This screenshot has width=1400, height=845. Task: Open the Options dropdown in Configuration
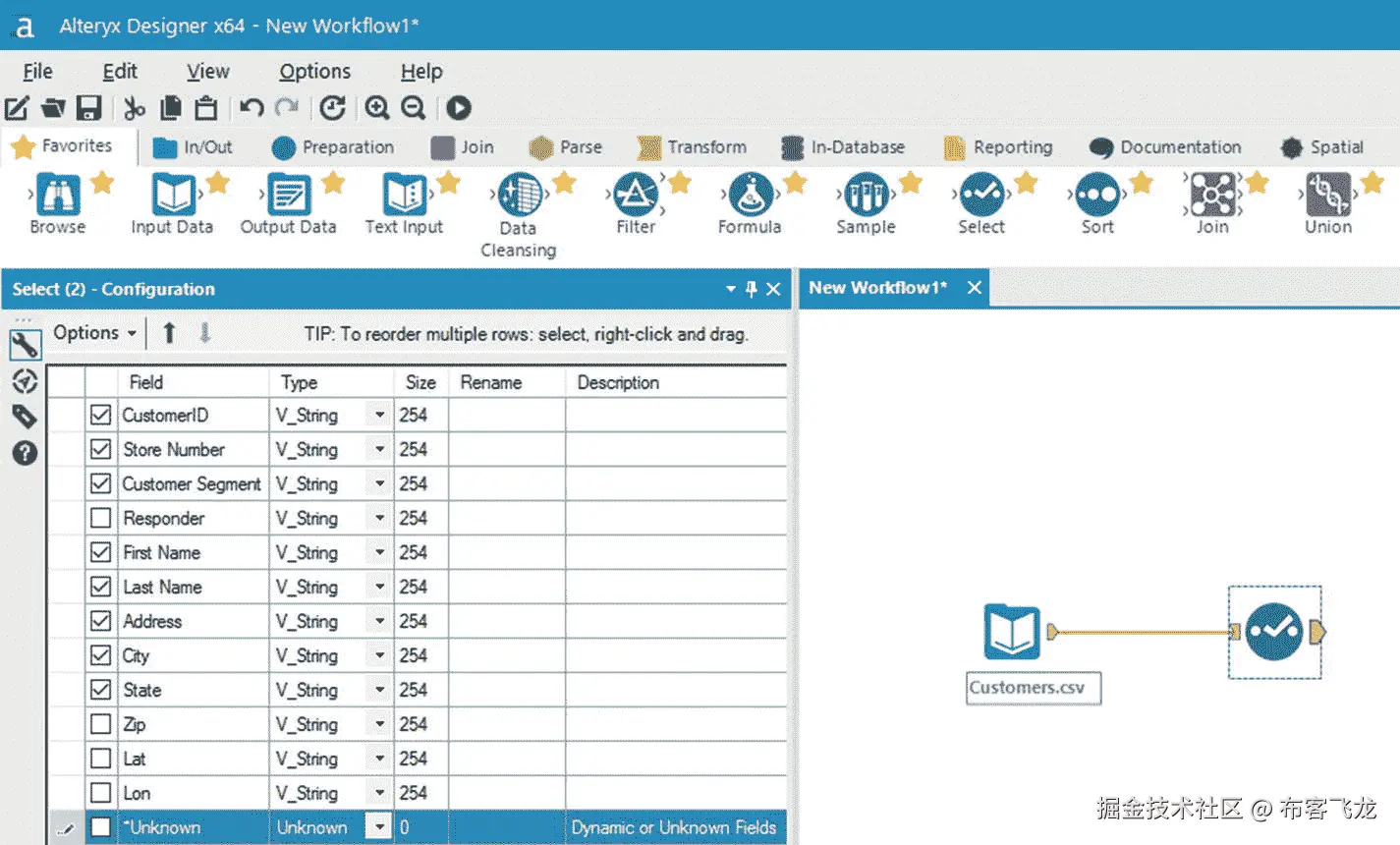94,333
